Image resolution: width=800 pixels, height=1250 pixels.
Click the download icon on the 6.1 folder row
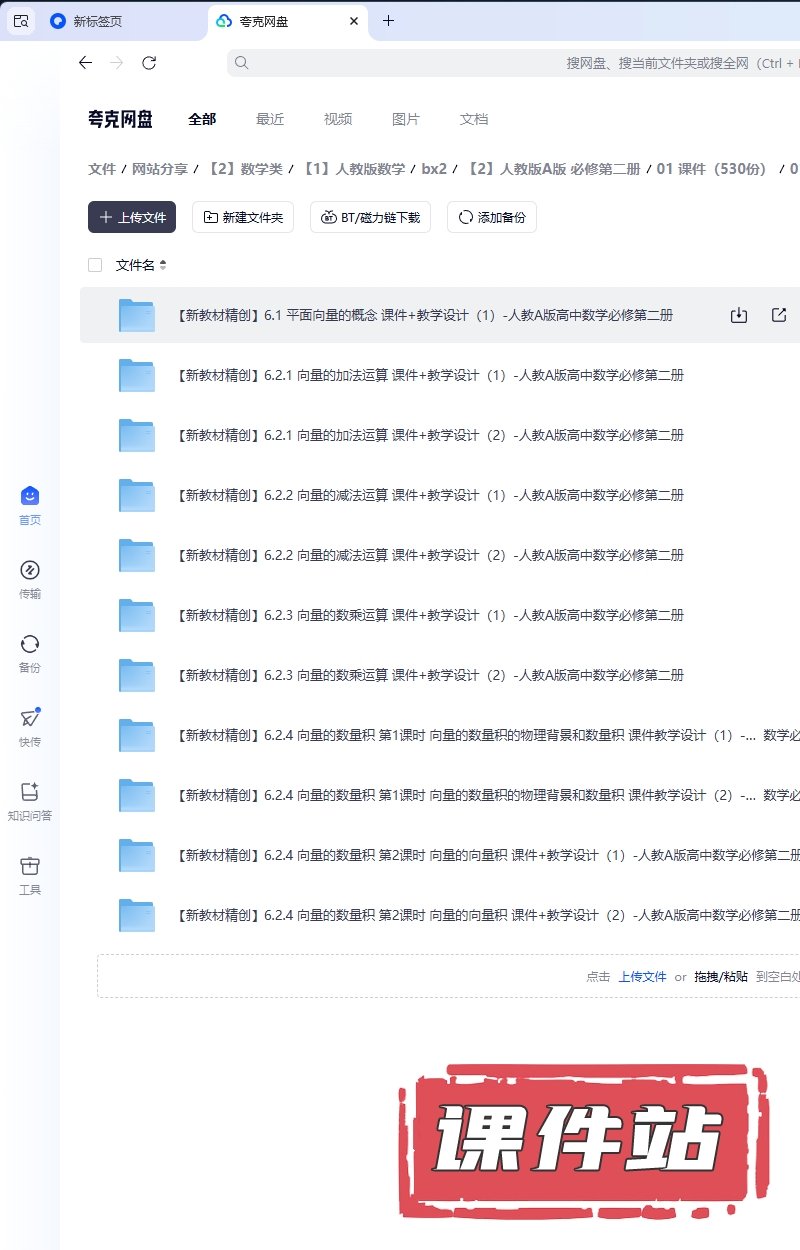pyautogui.click(x=739, y=315)
